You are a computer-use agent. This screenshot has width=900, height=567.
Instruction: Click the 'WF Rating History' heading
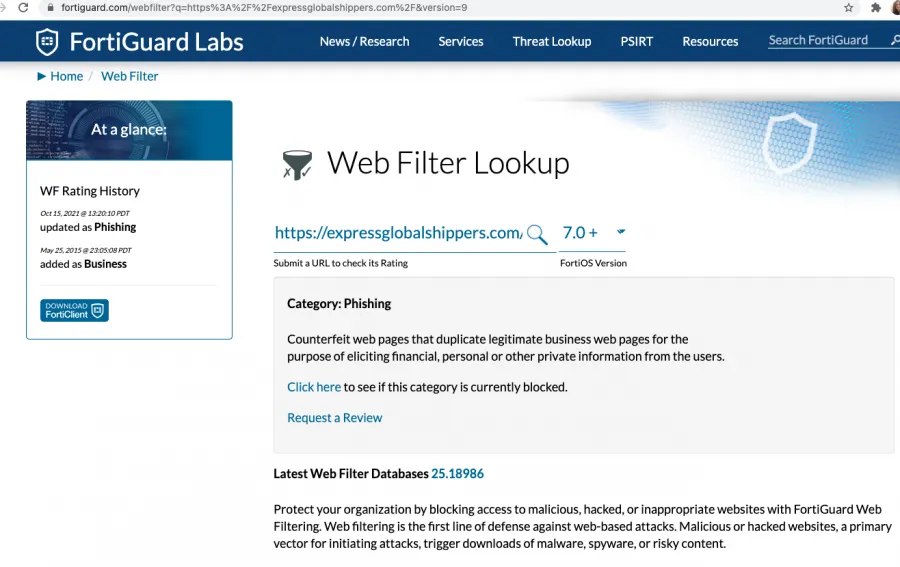(90, 191)
